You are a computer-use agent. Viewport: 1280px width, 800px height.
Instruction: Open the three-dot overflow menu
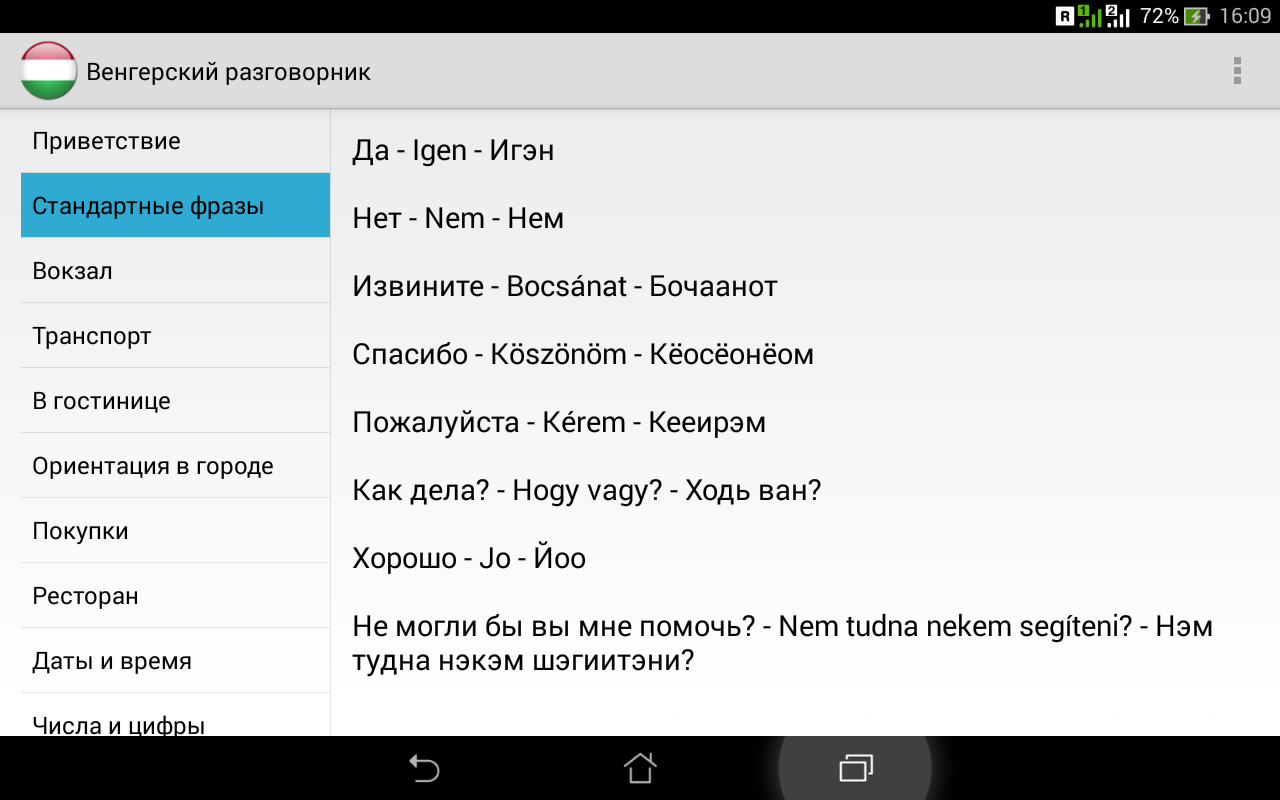(1237, 71)
